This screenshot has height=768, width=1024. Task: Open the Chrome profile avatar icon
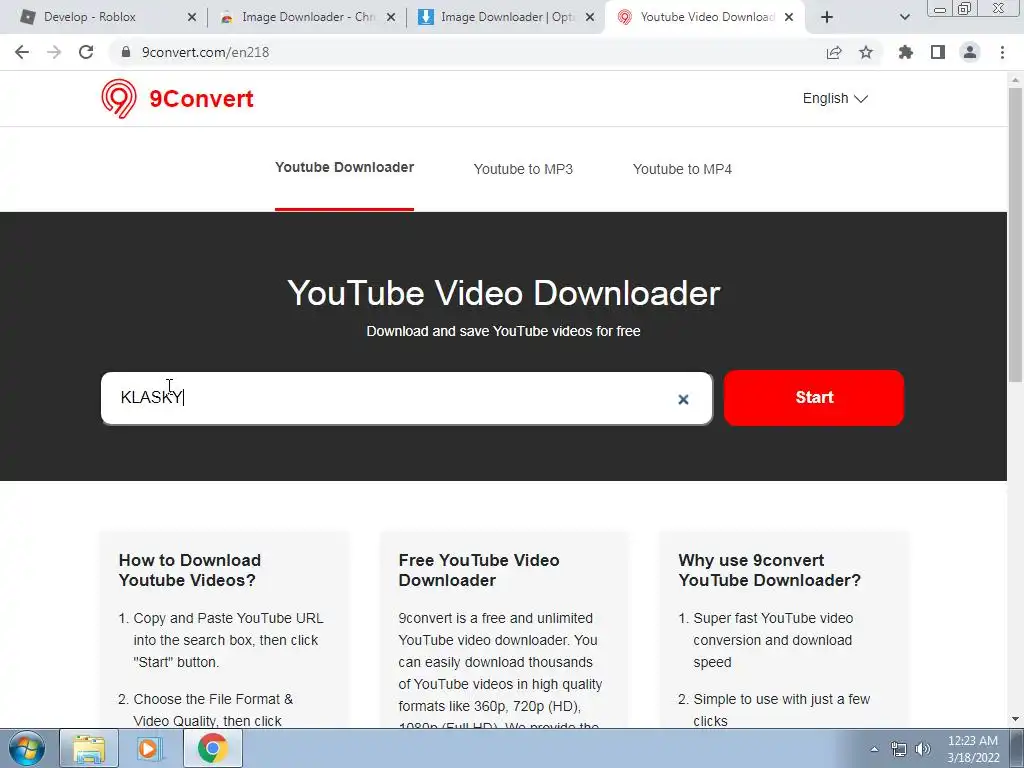pos(970,52)
